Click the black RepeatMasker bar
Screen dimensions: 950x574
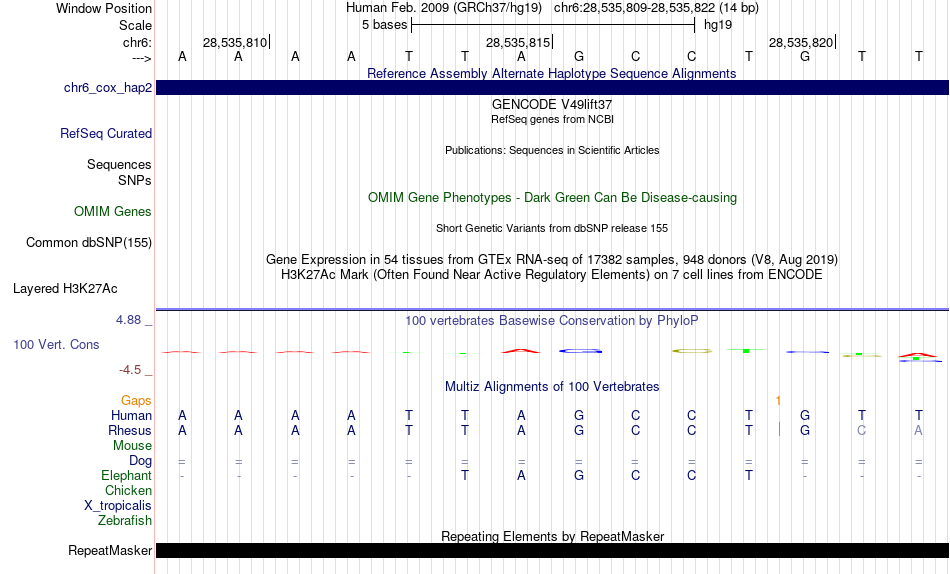tap(553, 550)
